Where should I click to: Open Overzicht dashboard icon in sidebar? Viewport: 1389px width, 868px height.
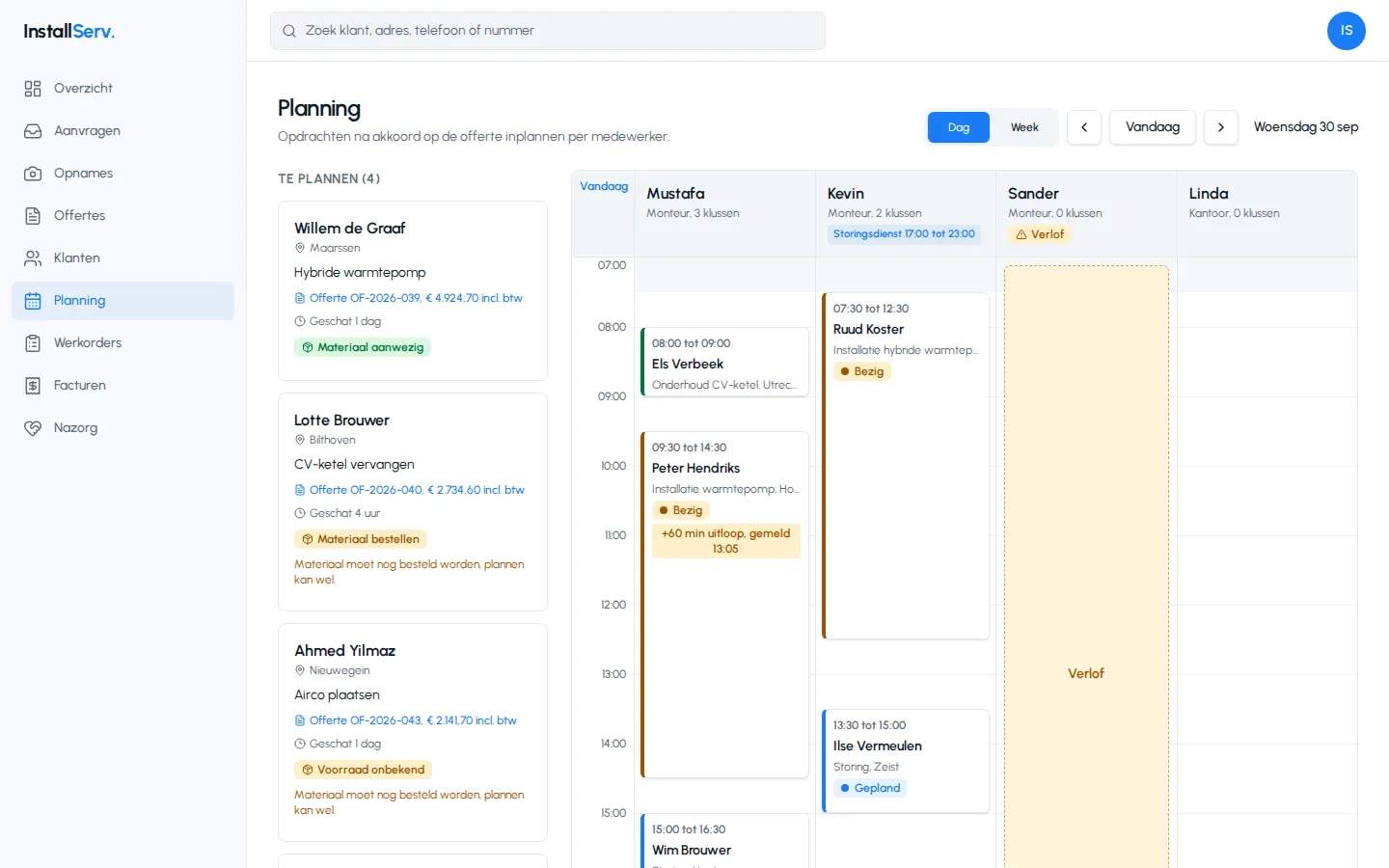point(33,89)
